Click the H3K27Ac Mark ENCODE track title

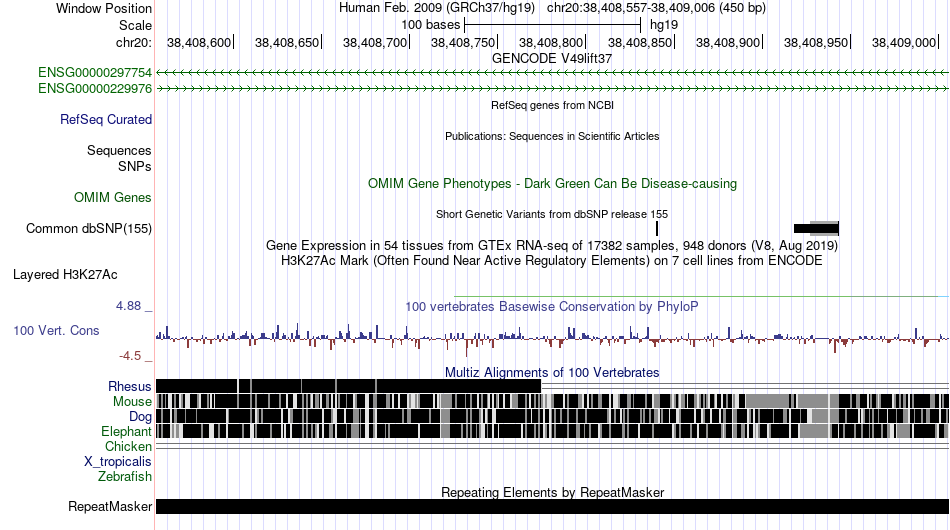tap(552, 260)
